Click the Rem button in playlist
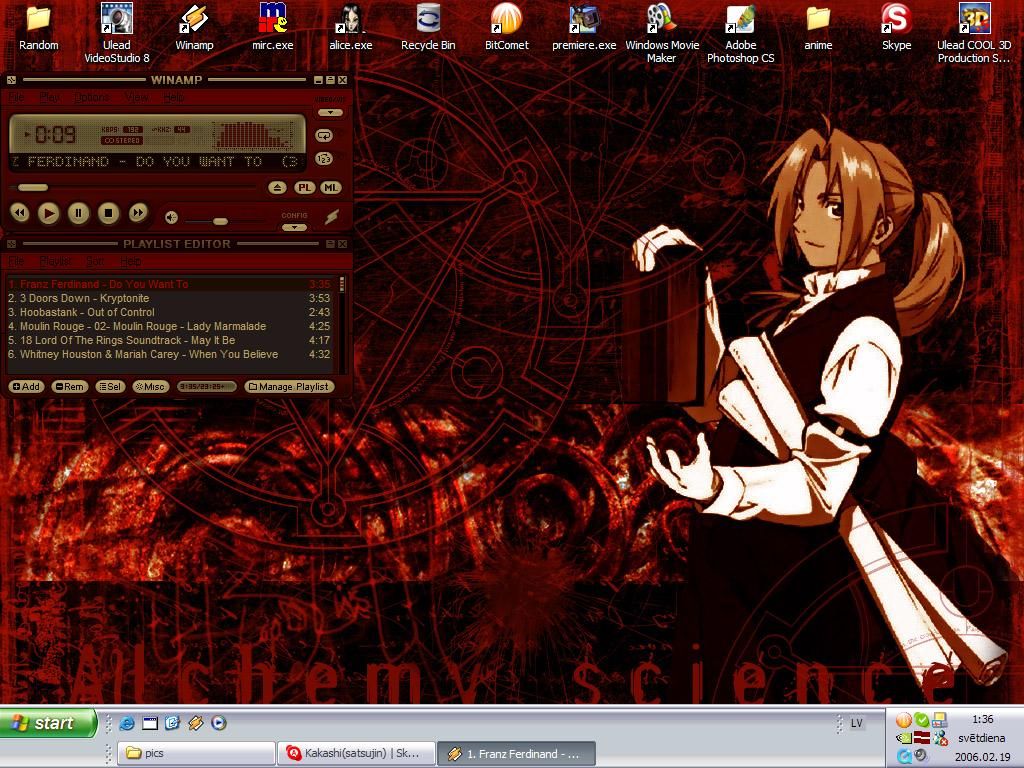The height and width of the screenshot is (768, 1024). pos(70,387)
